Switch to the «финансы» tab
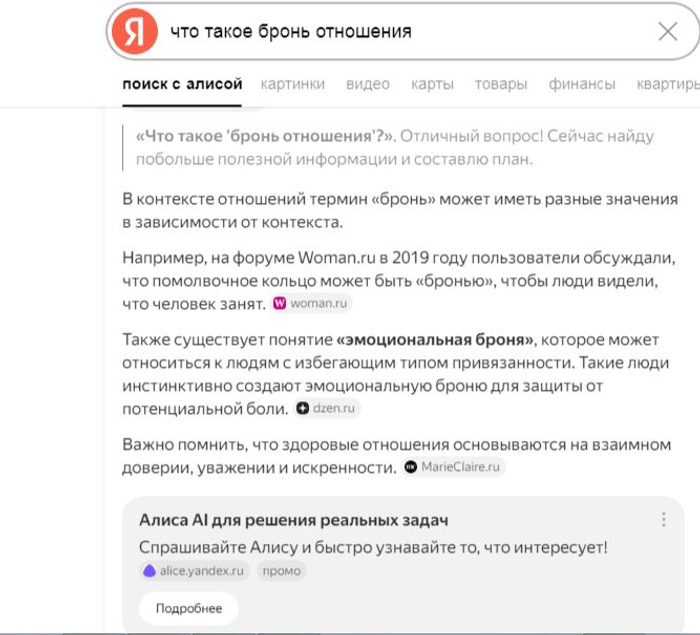 click(582, 84)
